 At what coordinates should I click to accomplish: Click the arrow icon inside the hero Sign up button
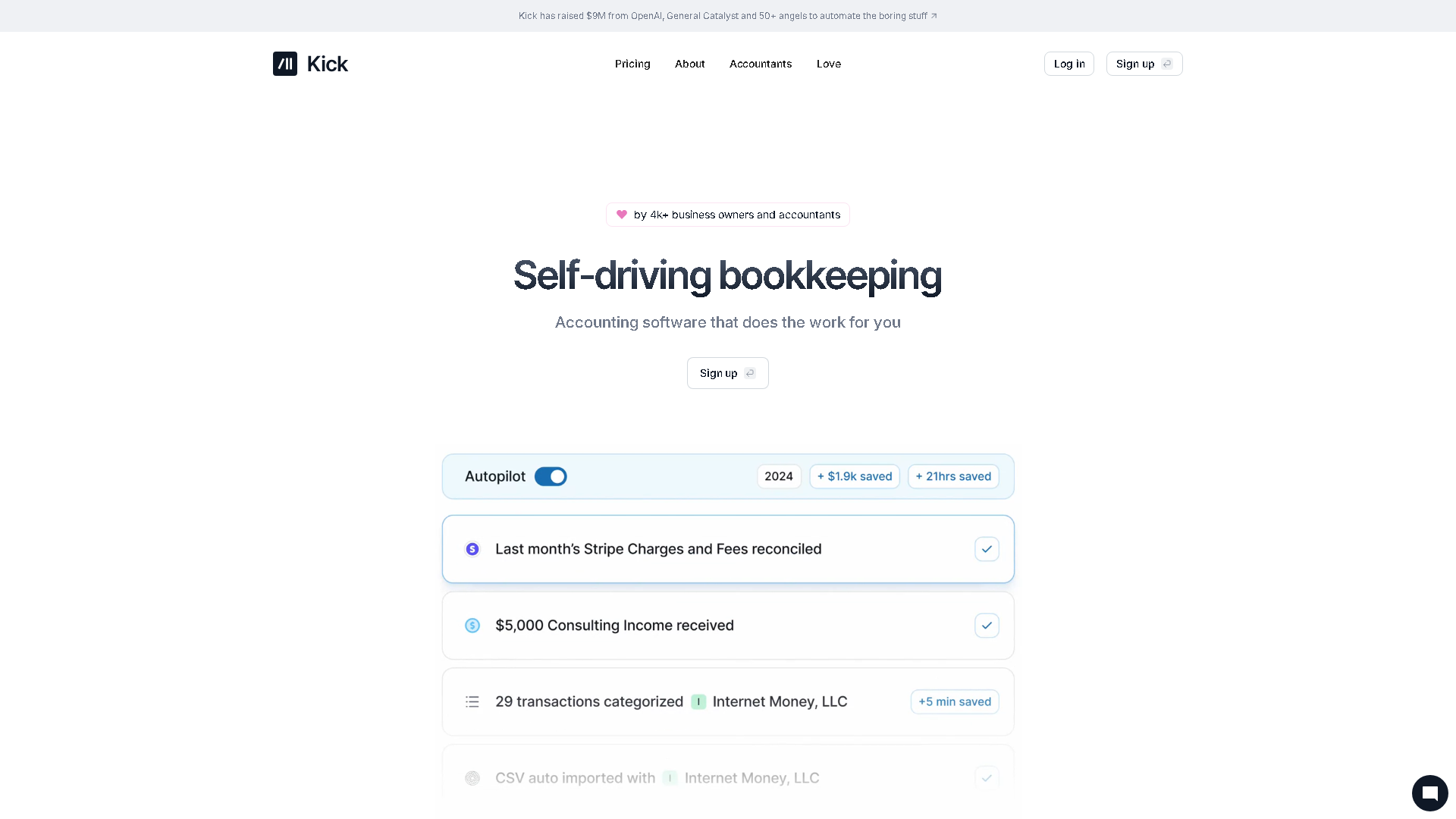[749, 373]
